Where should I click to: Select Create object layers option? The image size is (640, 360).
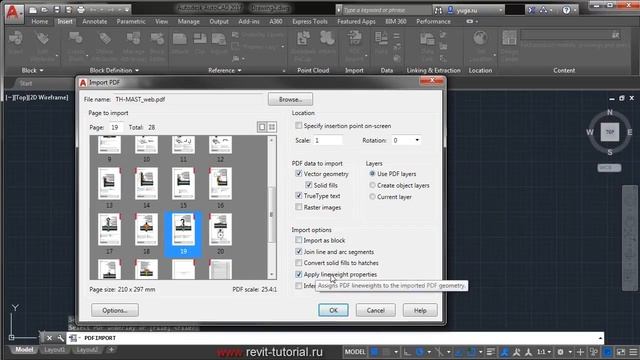pos(372,185)
